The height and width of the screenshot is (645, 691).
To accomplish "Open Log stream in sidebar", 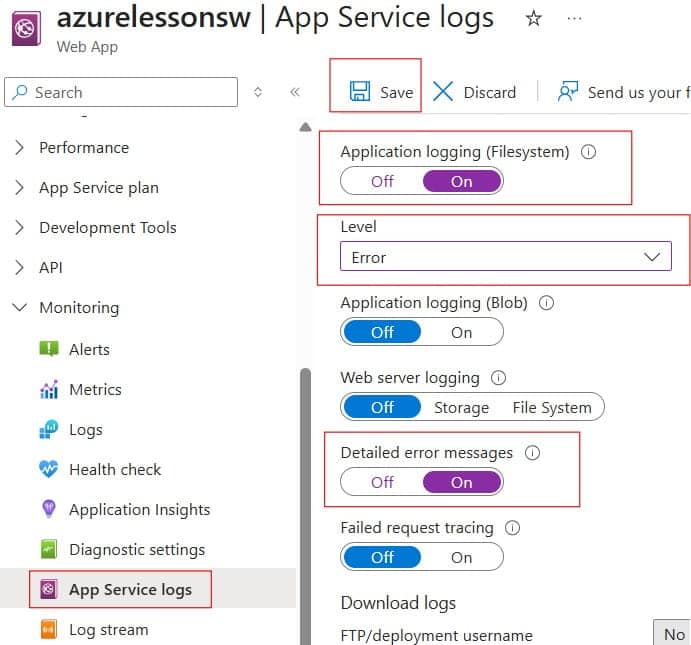I will (108, 630).
